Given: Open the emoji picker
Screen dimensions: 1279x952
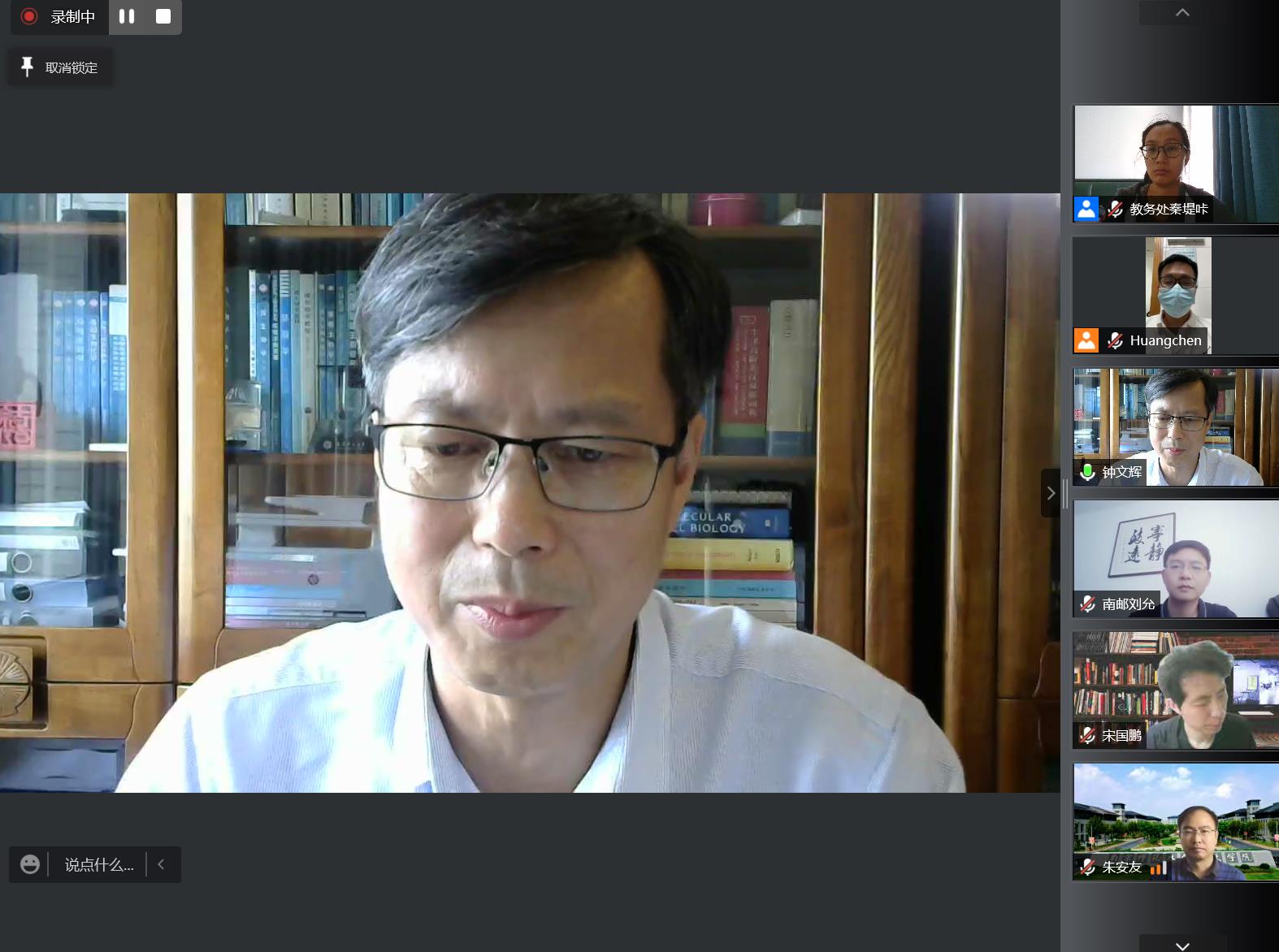Looking at the screenshot, I should coord(30,864).
